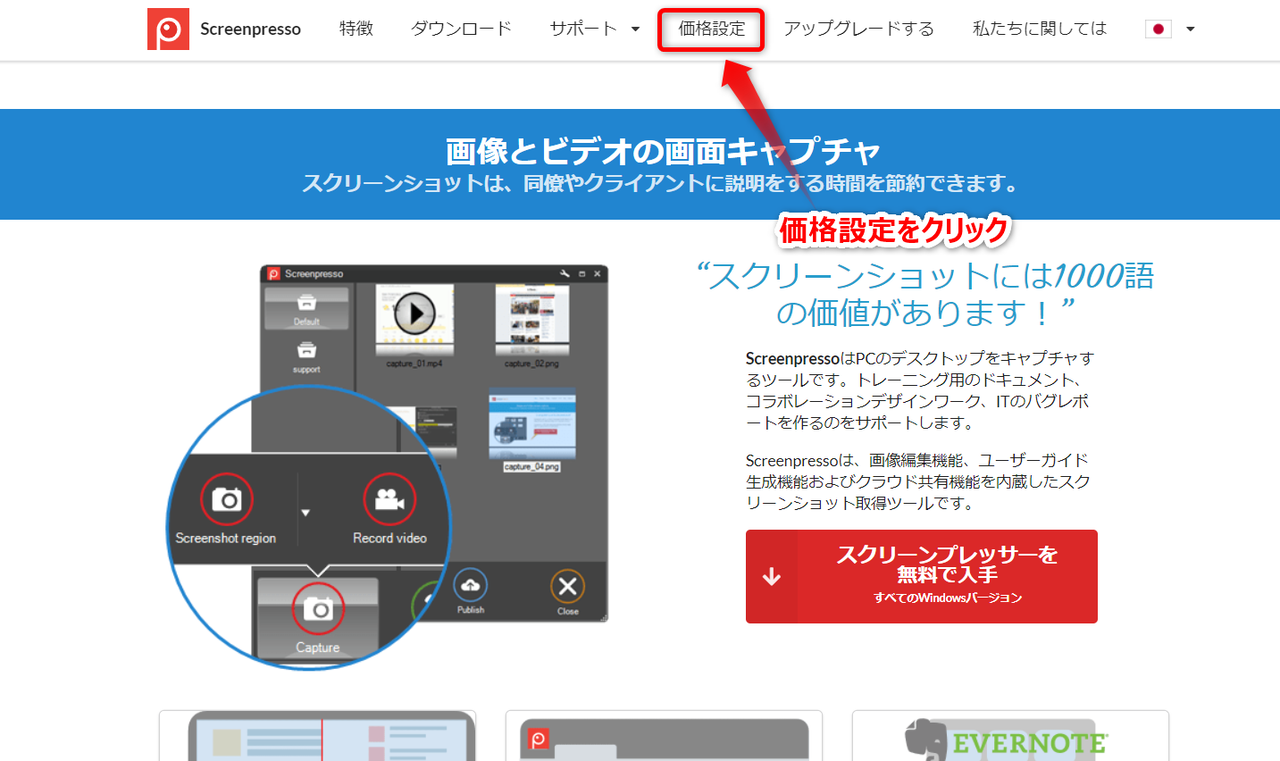Go to the ダウンロード page
Image resolution: width=1280 pixels, height=761 pixels.
[x=461, y=29]
